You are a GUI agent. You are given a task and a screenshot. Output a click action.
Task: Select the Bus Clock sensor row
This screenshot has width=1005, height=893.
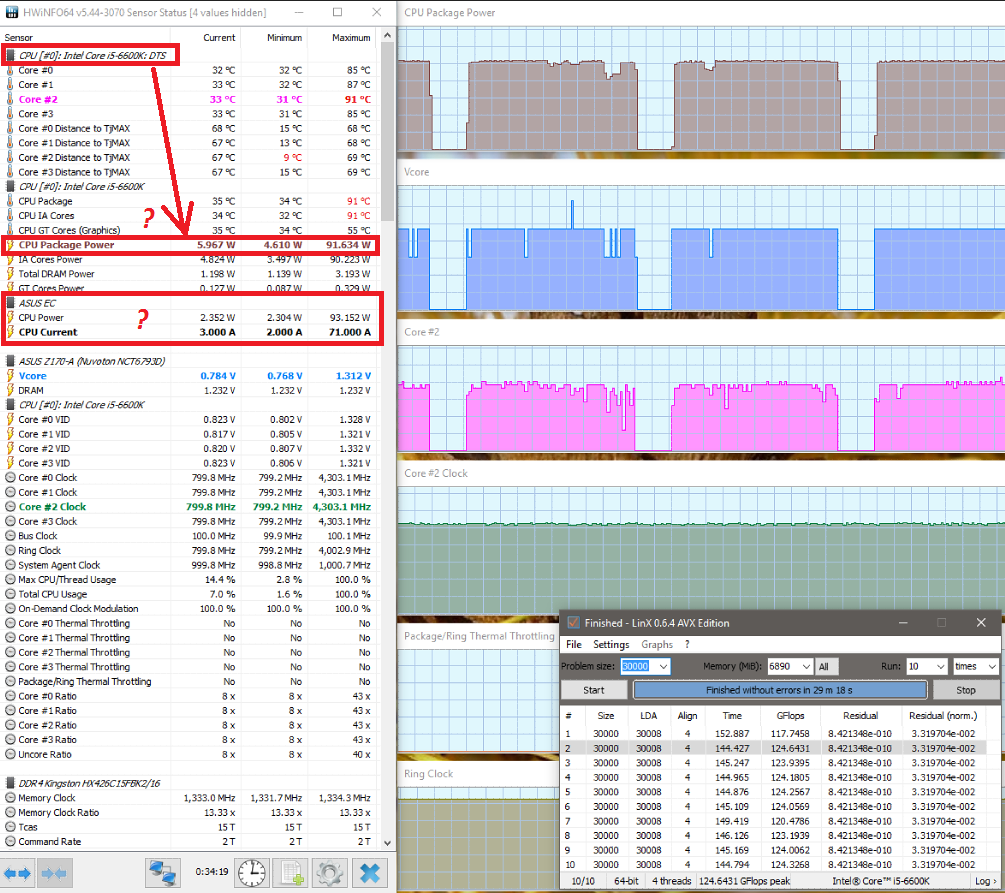tap(190, 536)
